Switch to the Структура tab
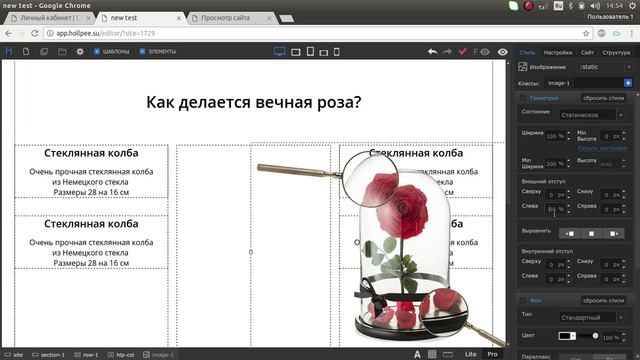640x360 pixels. click(616, 52)
